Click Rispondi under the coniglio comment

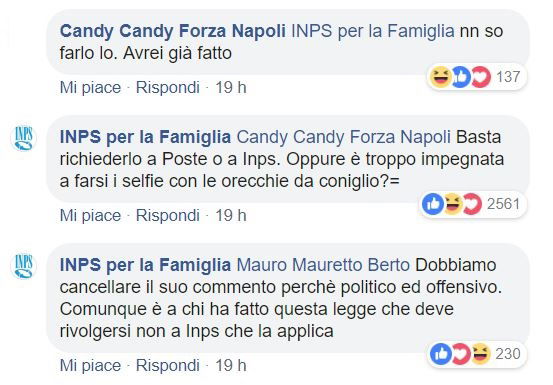coord(168,215)
